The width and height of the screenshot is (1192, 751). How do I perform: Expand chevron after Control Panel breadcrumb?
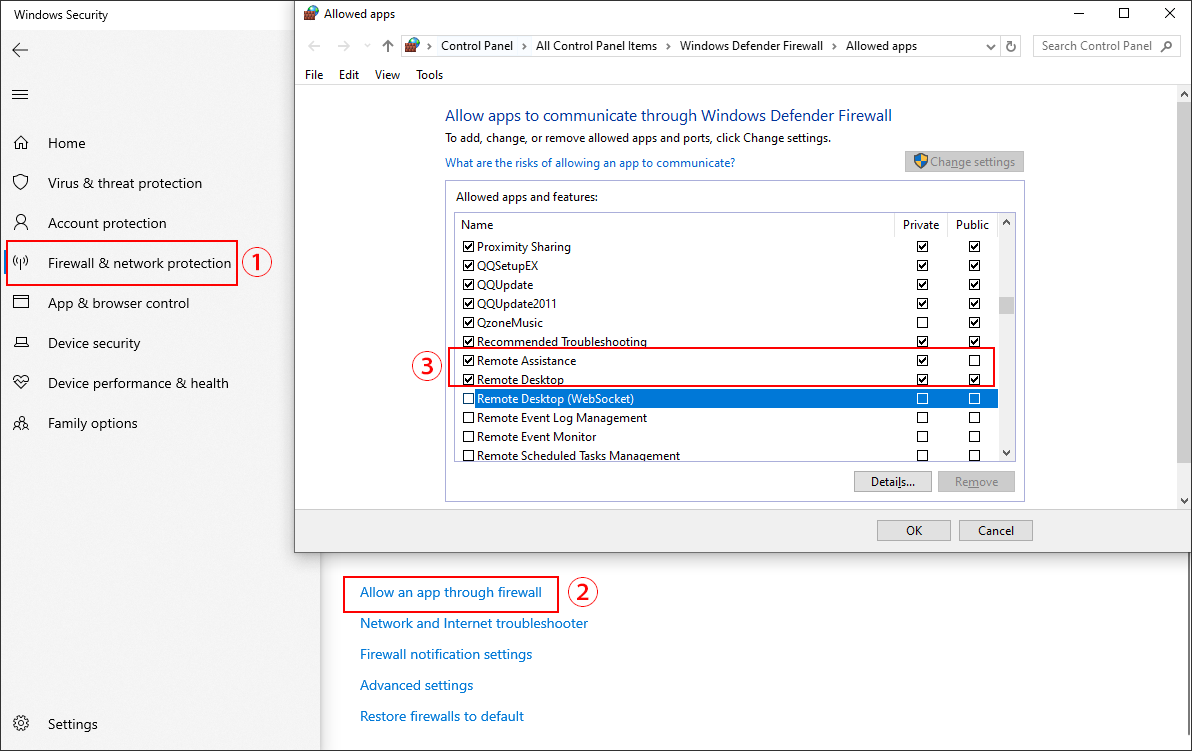coord(524,46)
